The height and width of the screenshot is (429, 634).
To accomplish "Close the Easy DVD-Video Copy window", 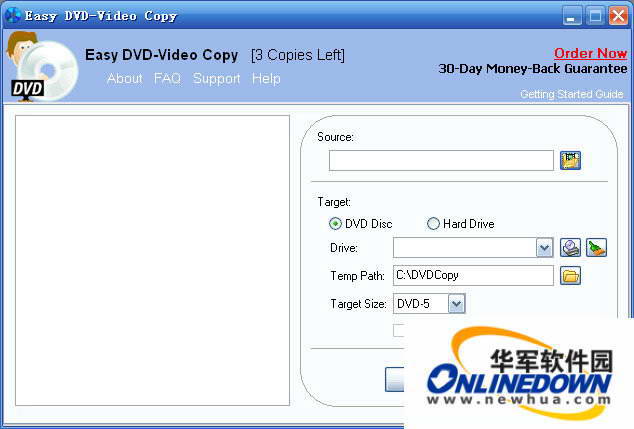I will point(619,16).
